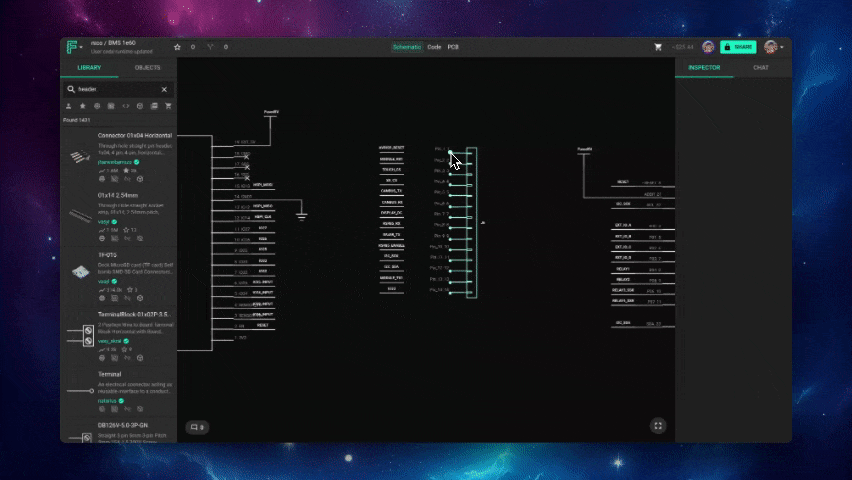Click footprint icon under Connector 01x04 Horizontal
The image size is (852, 480).
pyautogui.click(x=115, y=179)
